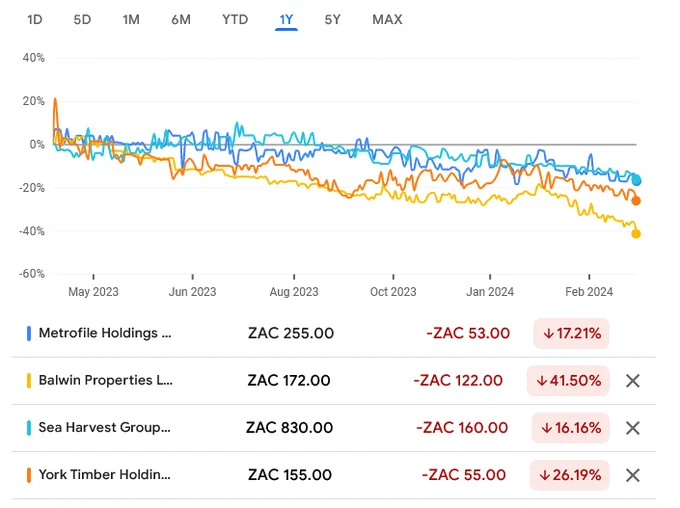Click the 41.50% decline badge
The image size is (680, 508).
568,381
